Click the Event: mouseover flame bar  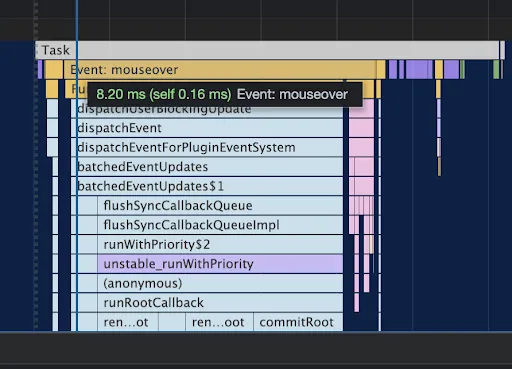click(x=220, y=70)
